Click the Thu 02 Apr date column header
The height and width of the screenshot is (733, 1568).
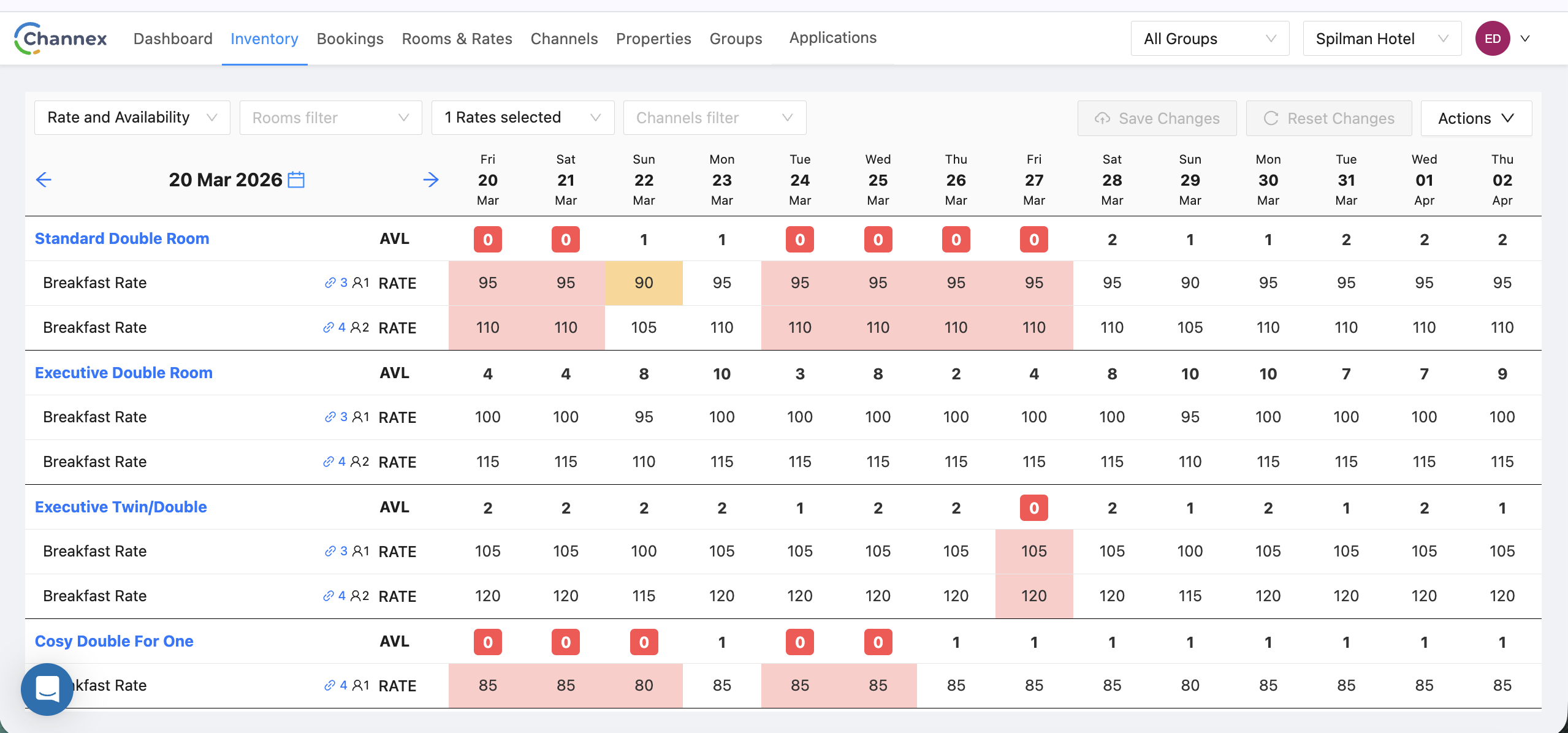tap(1502, 180)
